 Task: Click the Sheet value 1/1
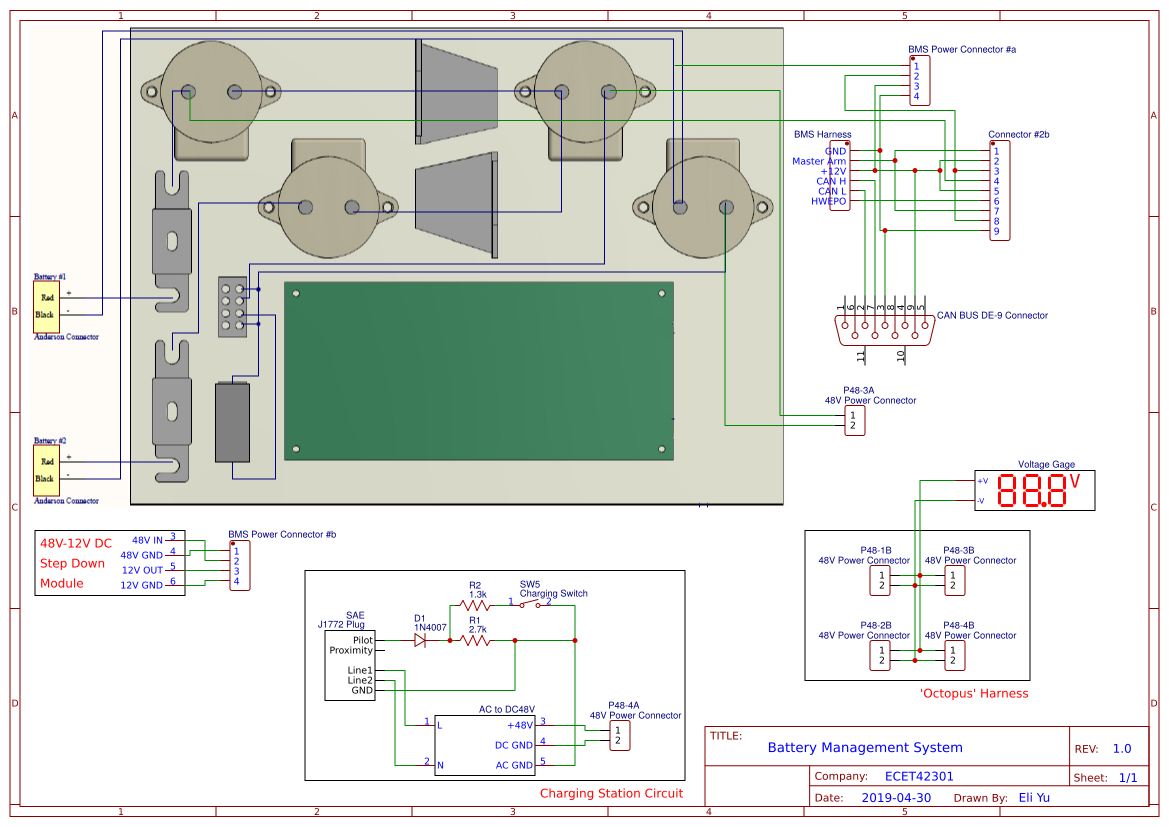point(1128,778)
